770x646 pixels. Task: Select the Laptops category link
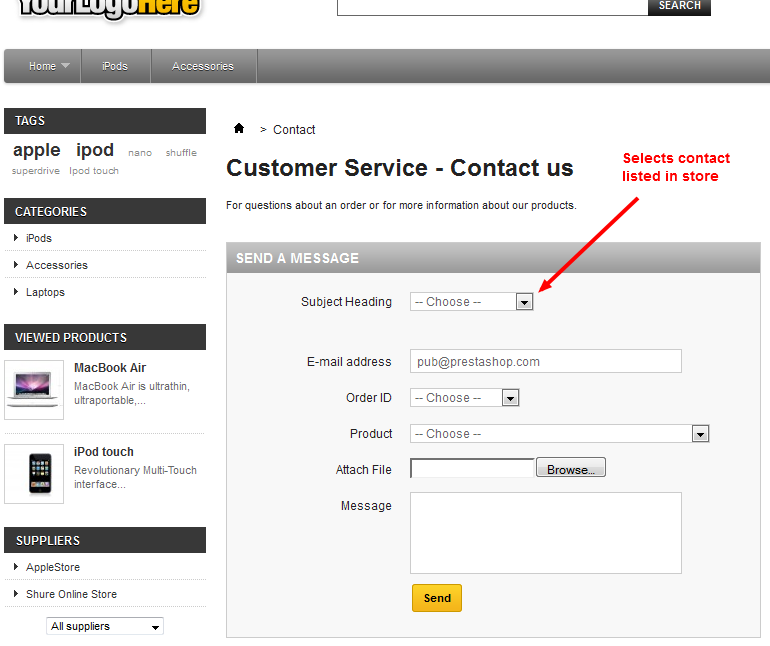[45, 292]
